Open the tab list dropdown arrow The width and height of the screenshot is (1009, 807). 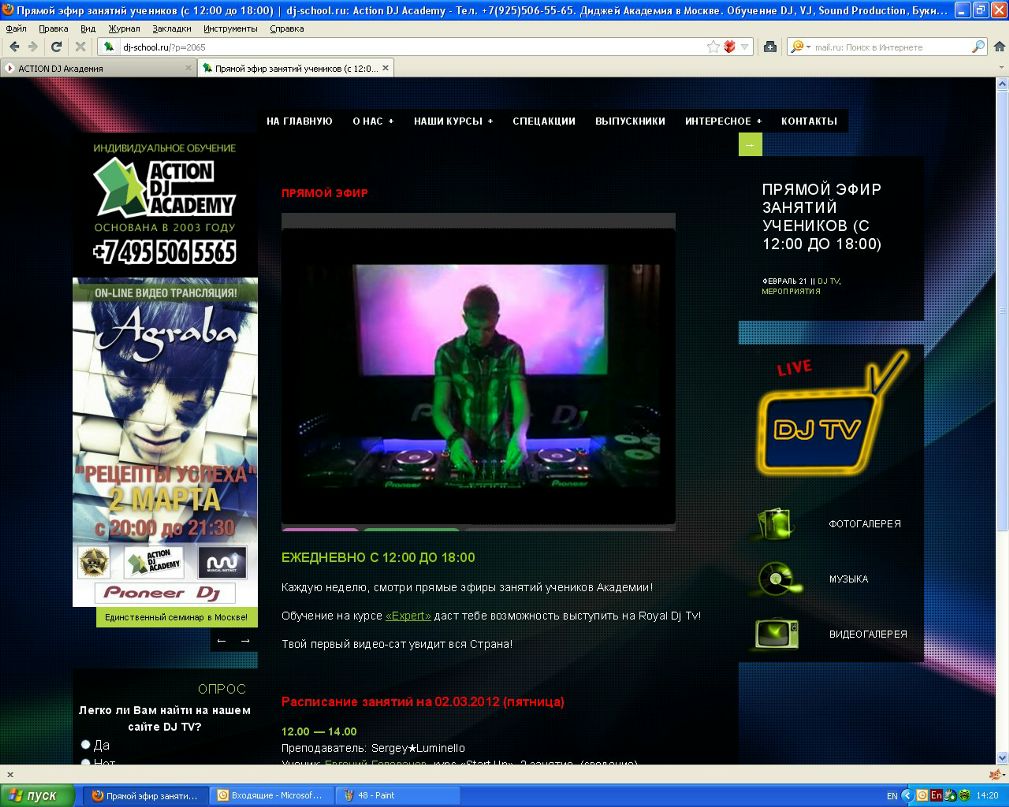[1001, 68]
